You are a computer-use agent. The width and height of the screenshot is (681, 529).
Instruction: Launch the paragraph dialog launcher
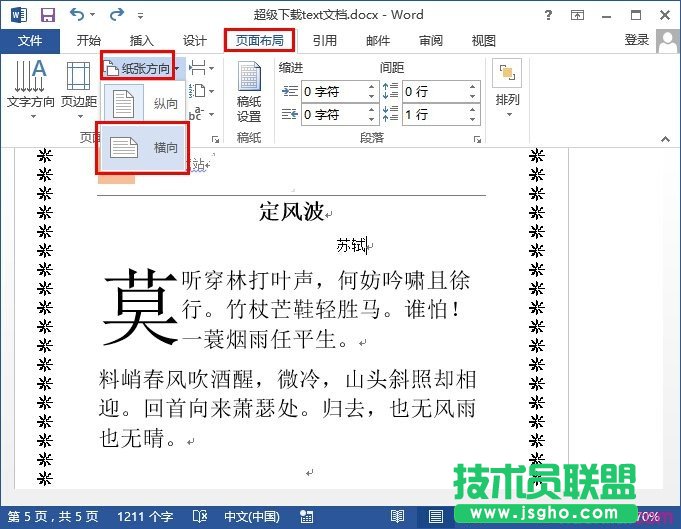[477, 139]
